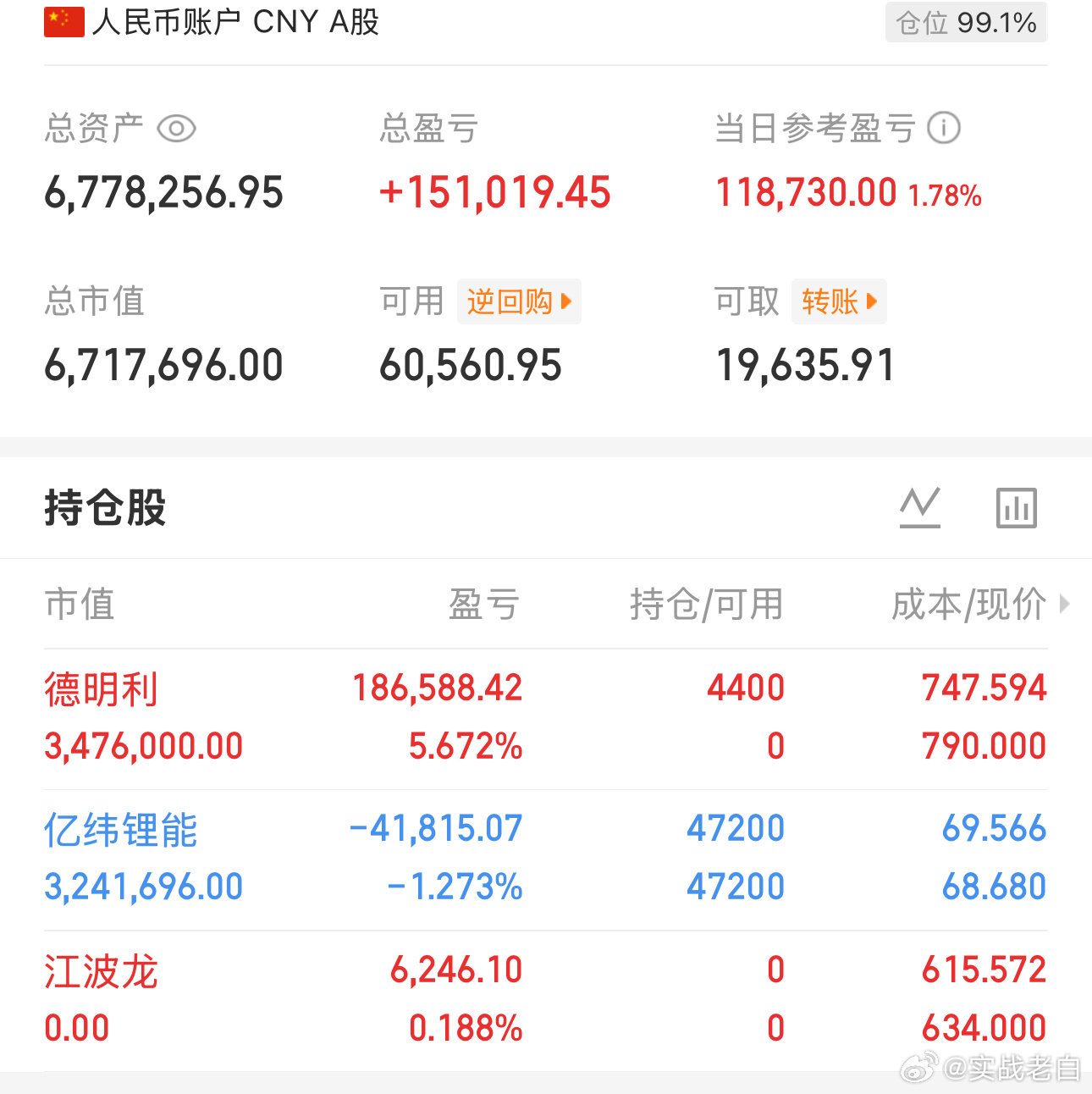Viewport: 1092px width, 1094px height.
Task: Click the available cash value 60,560.95
Action: coord(471,366)
